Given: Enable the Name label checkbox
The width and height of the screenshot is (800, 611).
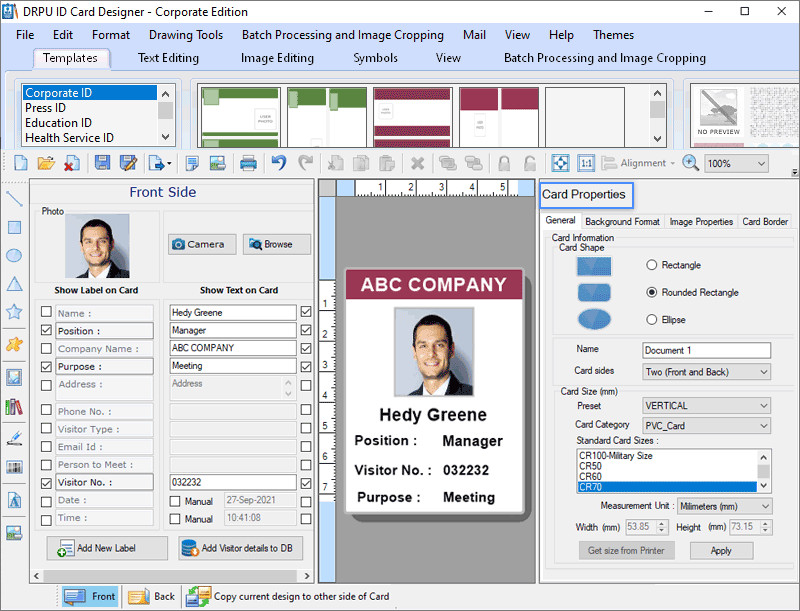Looking at the screenshot, I should pos(46,312).
